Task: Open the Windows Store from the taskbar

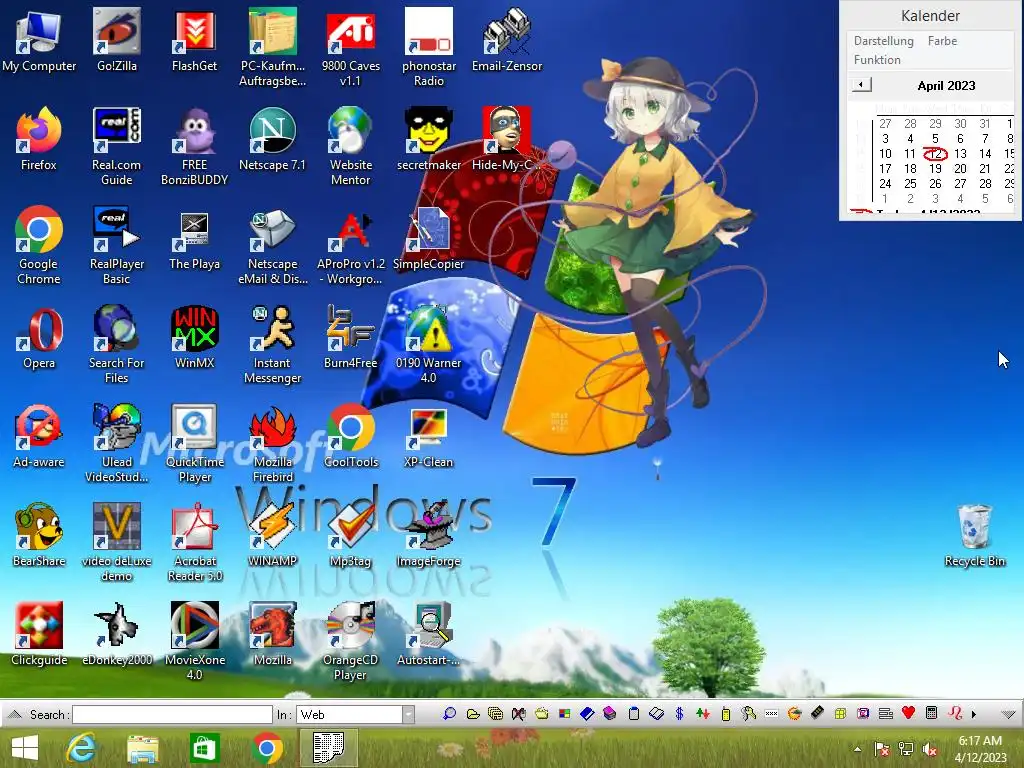Action: (204, 748)
